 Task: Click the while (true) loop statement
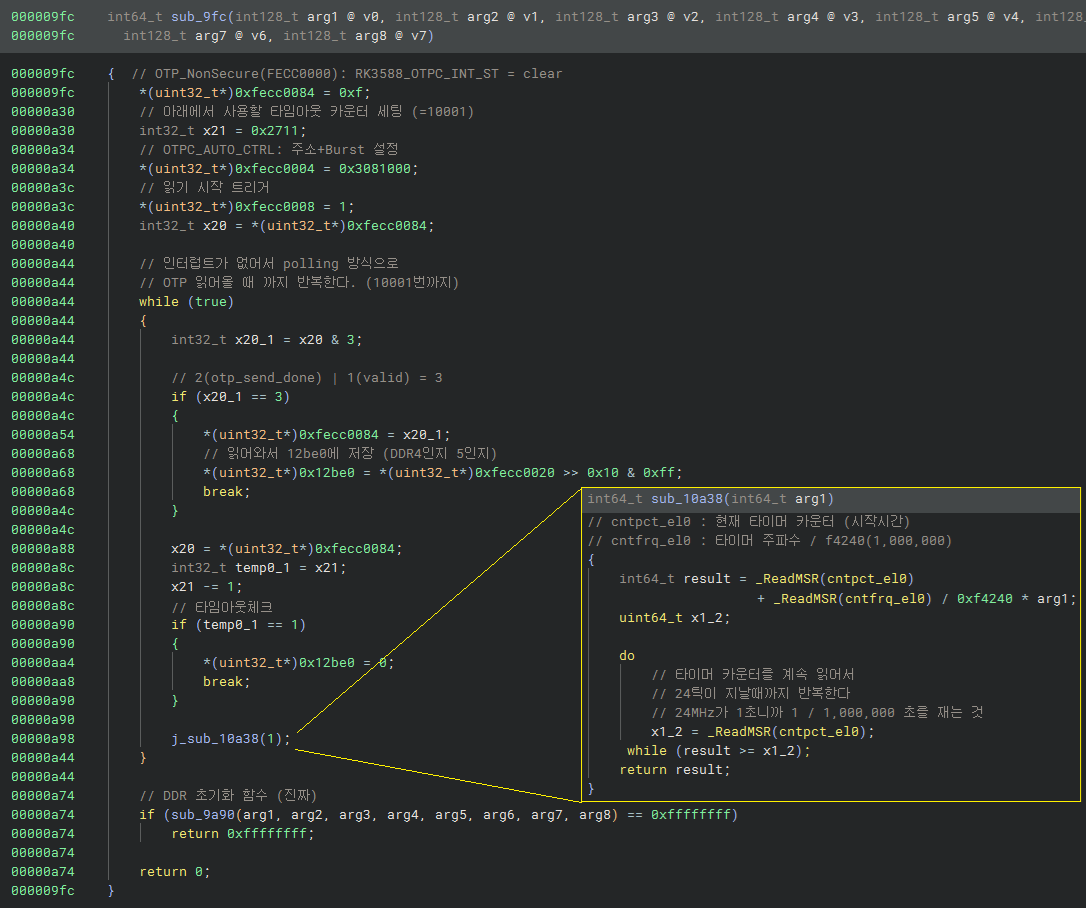point(186,302)
